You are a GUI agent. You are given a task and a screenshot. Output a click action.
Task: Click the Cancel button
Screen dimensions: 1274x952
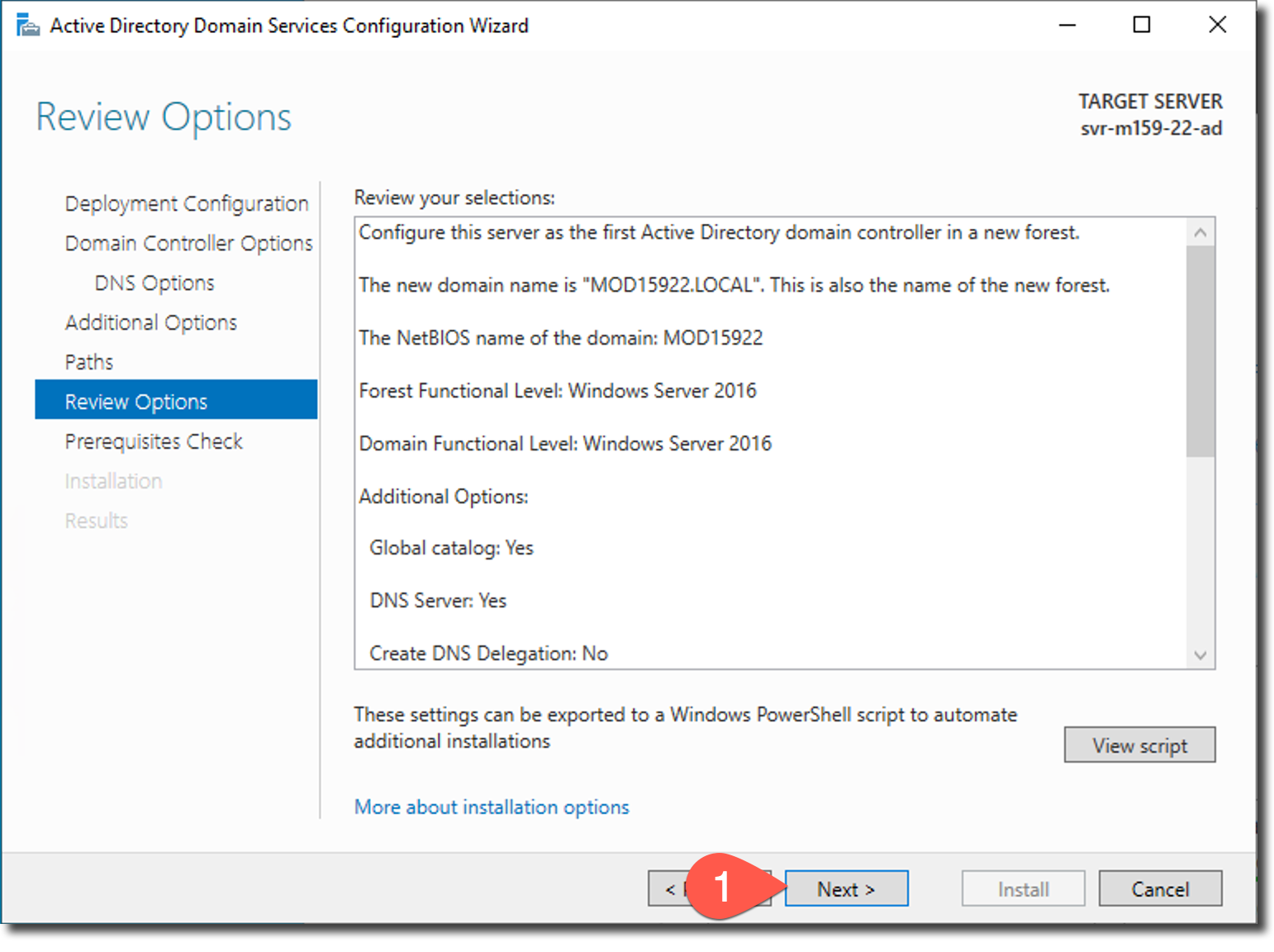click(1160, 888)
